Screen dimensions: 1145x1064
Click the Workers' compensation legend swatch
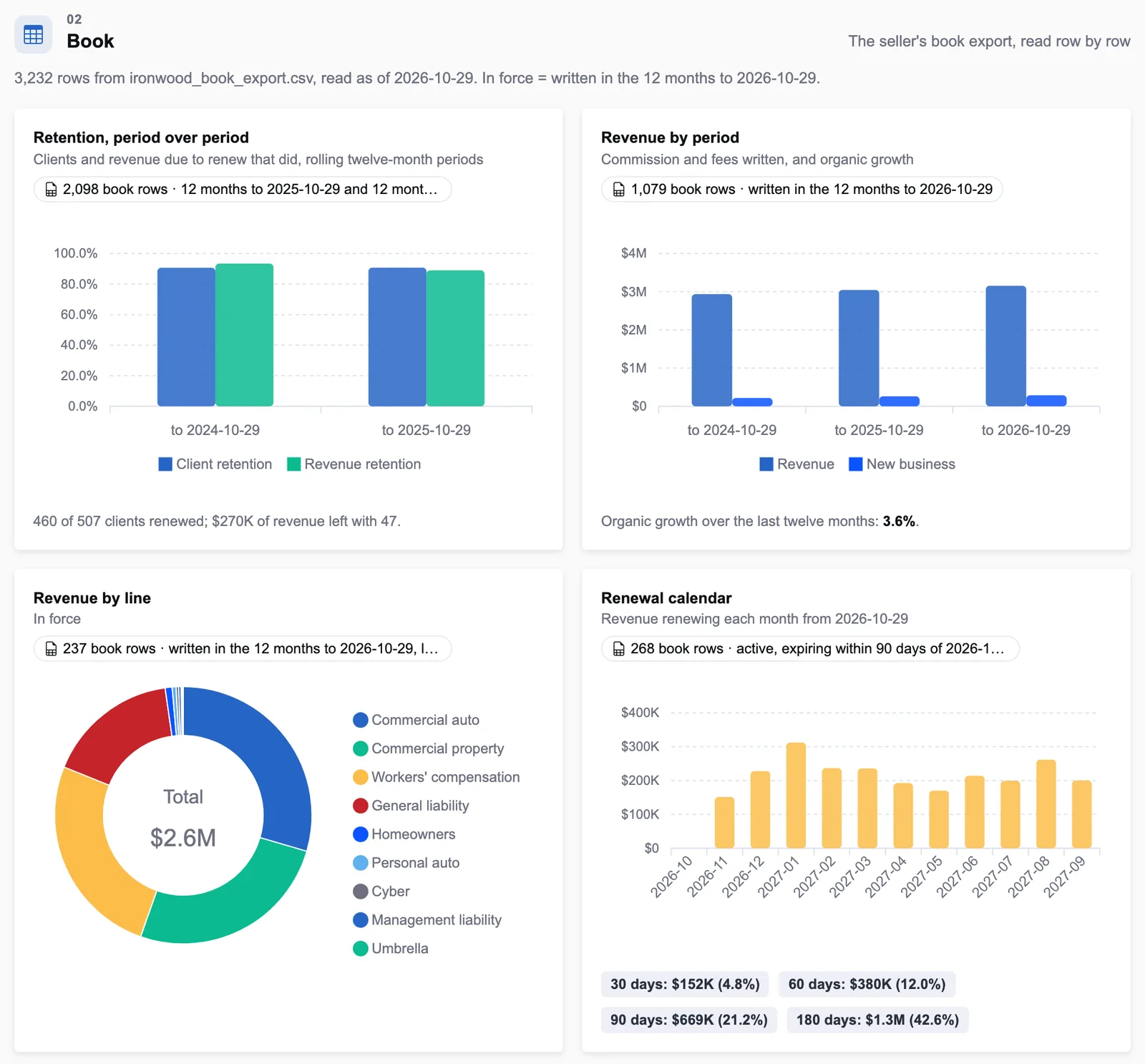[x=361, y=777]
